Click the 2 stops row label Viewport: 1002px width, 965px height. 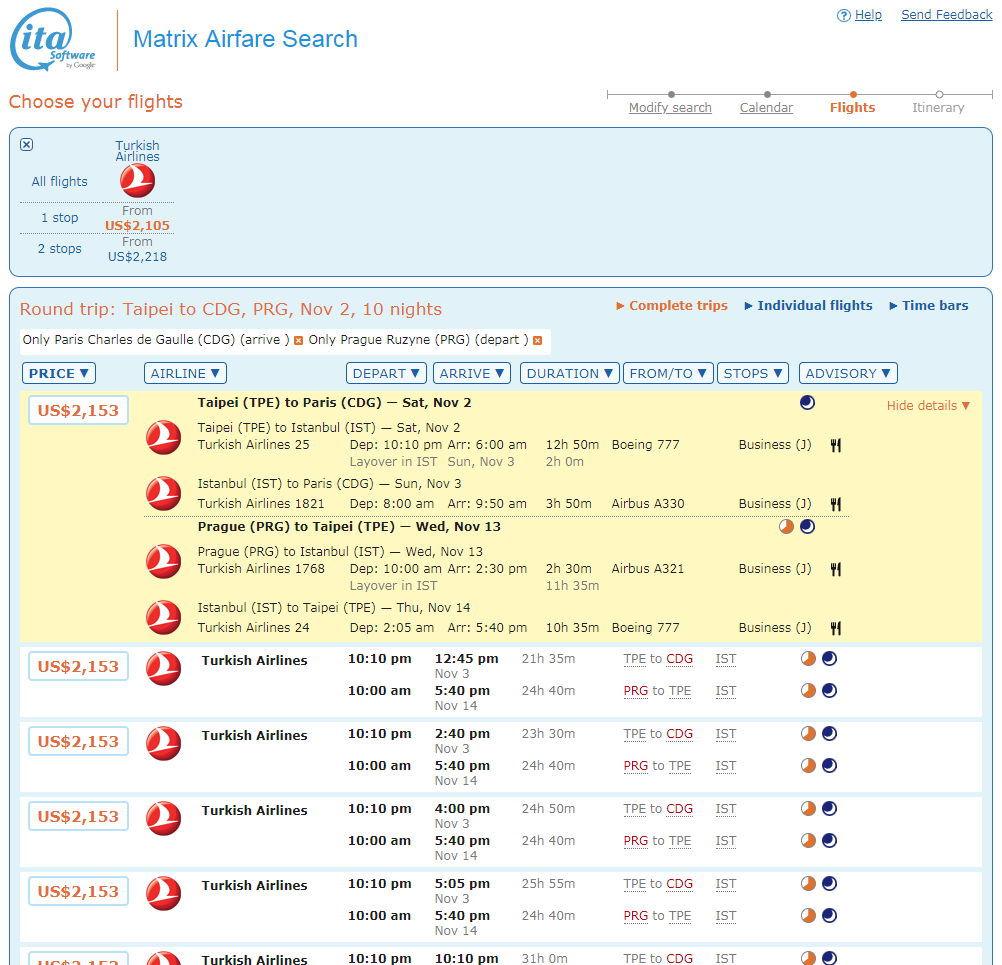59,249
